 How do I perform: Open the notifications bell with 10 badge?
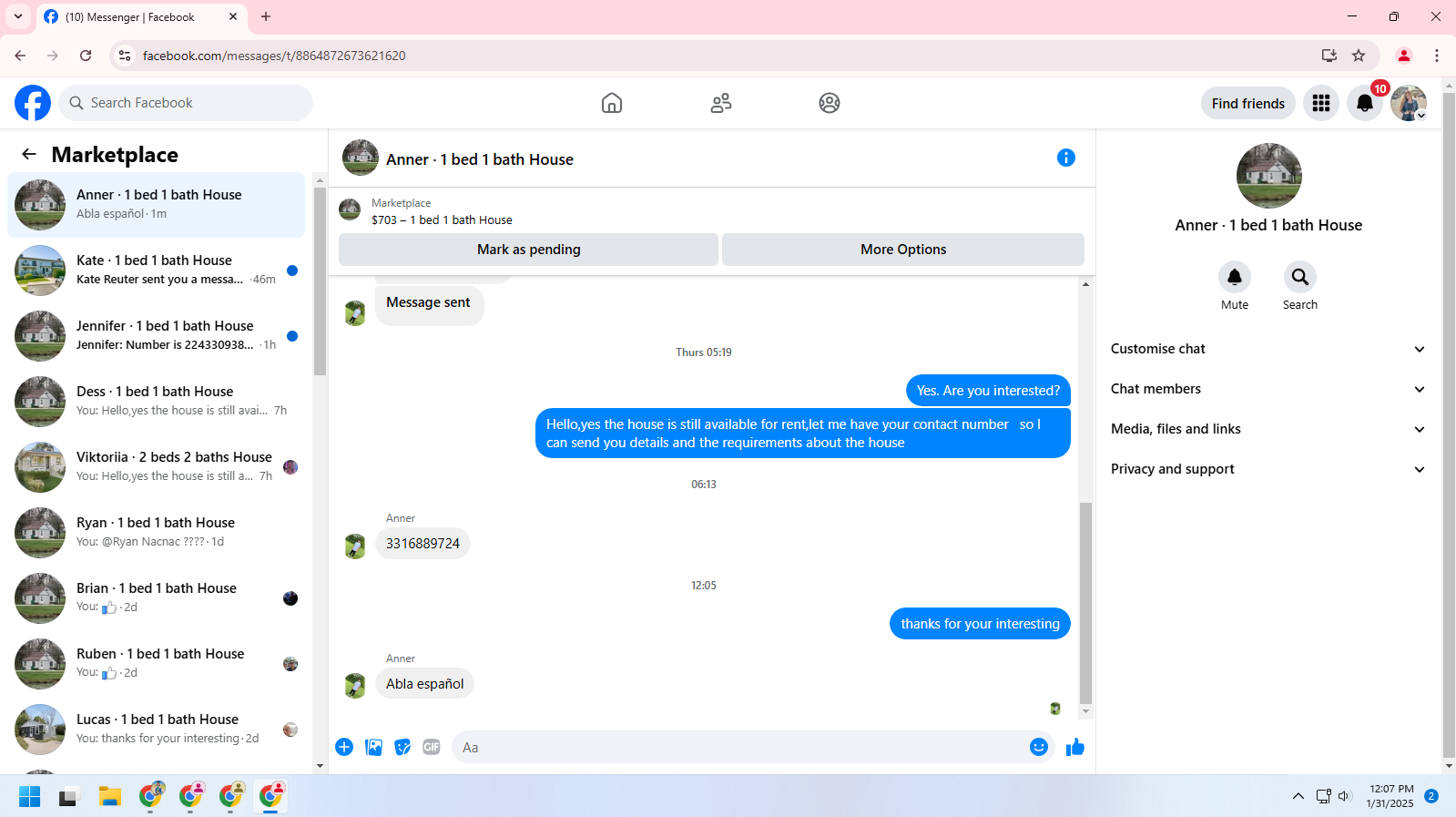pos(1365,103)
